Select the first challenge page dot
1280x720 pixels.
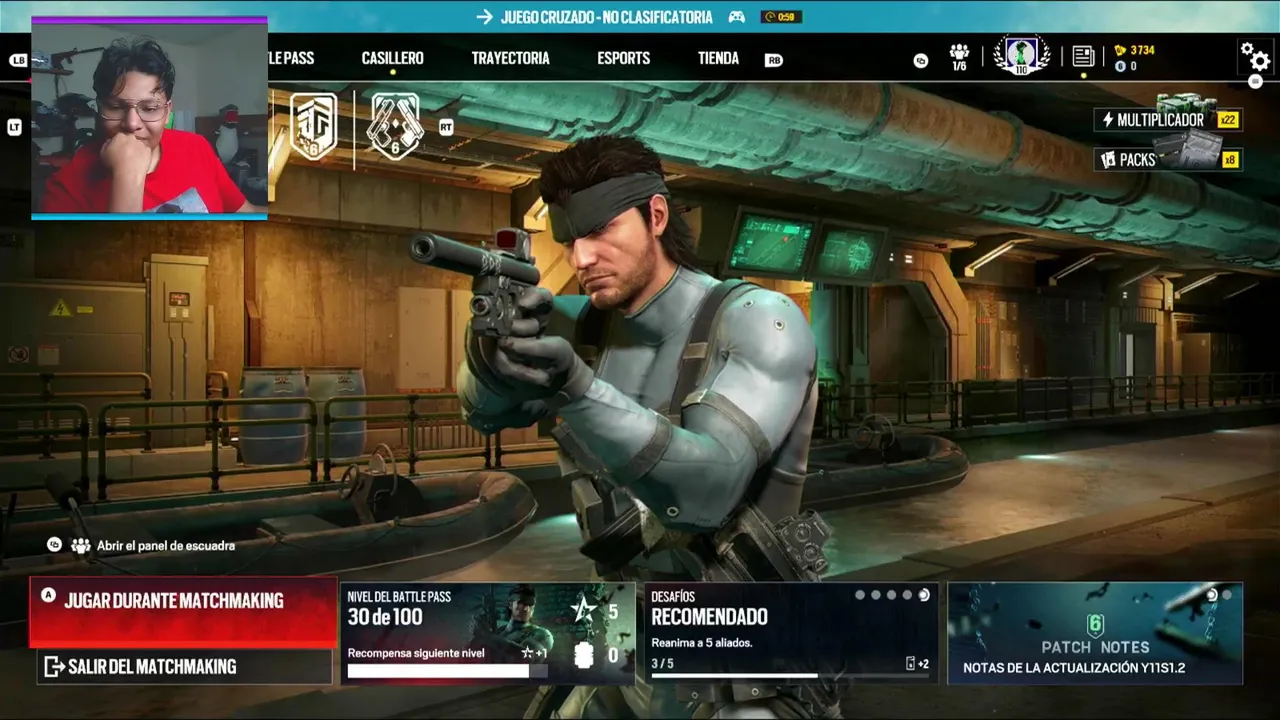pos(860,595)
